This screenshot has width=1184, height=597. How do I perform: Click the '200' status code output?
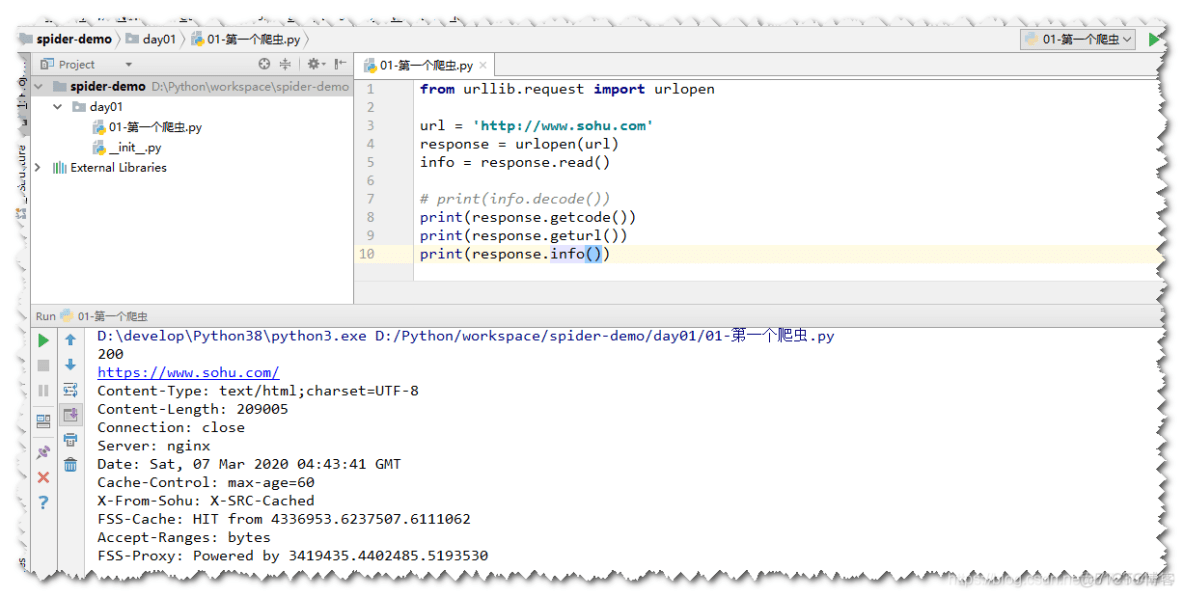coord(110,354)
